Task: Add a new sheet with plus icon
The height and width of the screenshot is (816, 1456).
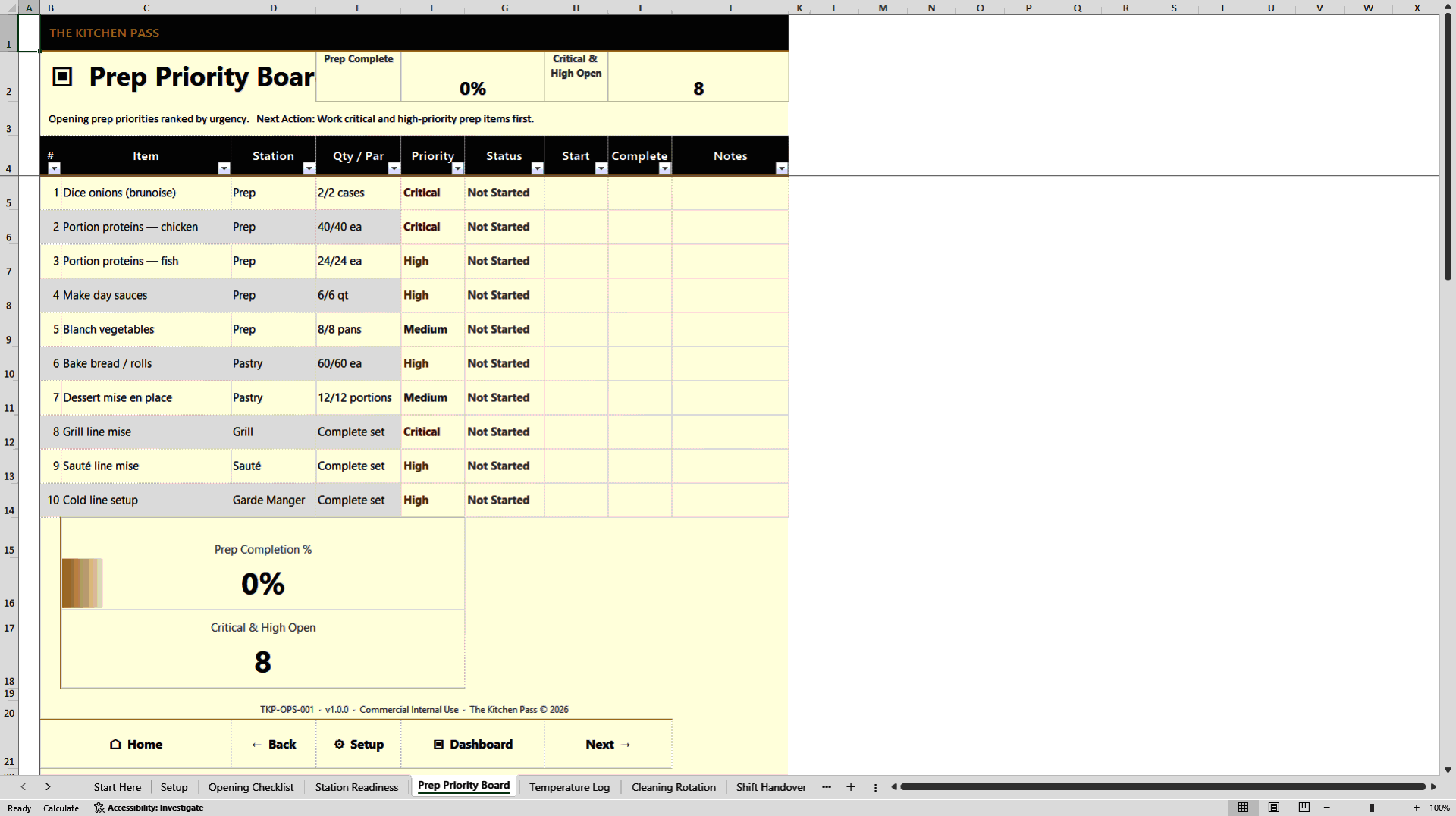Action: (851, 787)
